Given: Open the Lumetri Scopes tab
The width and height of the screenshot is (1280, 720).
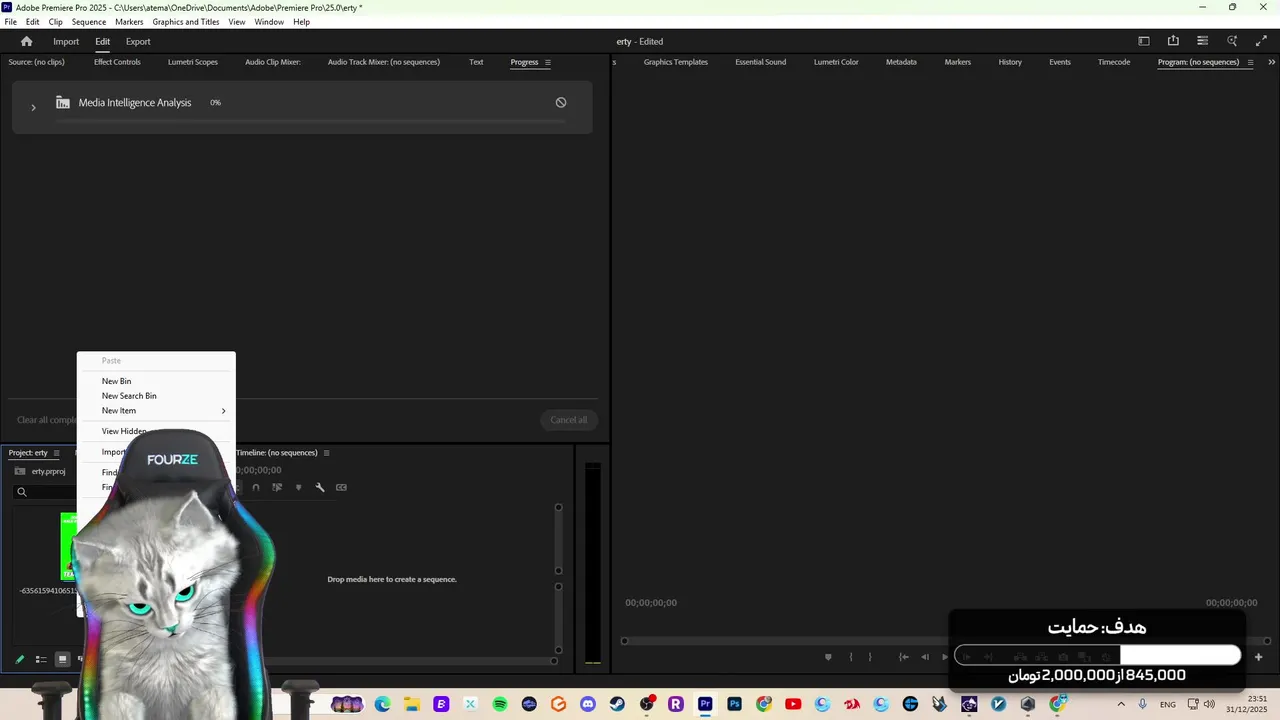Looking at the screenshot, I should pos(193,62).
